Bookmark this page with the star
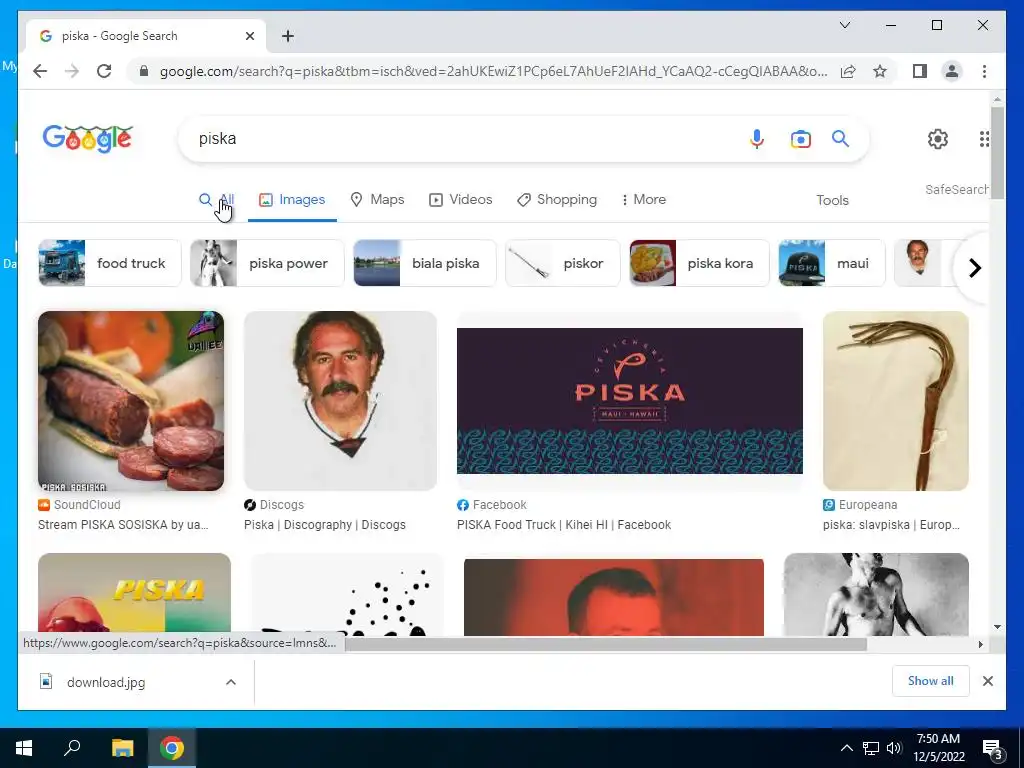This screenshot has width=1024, height=768. coord(880,71)
